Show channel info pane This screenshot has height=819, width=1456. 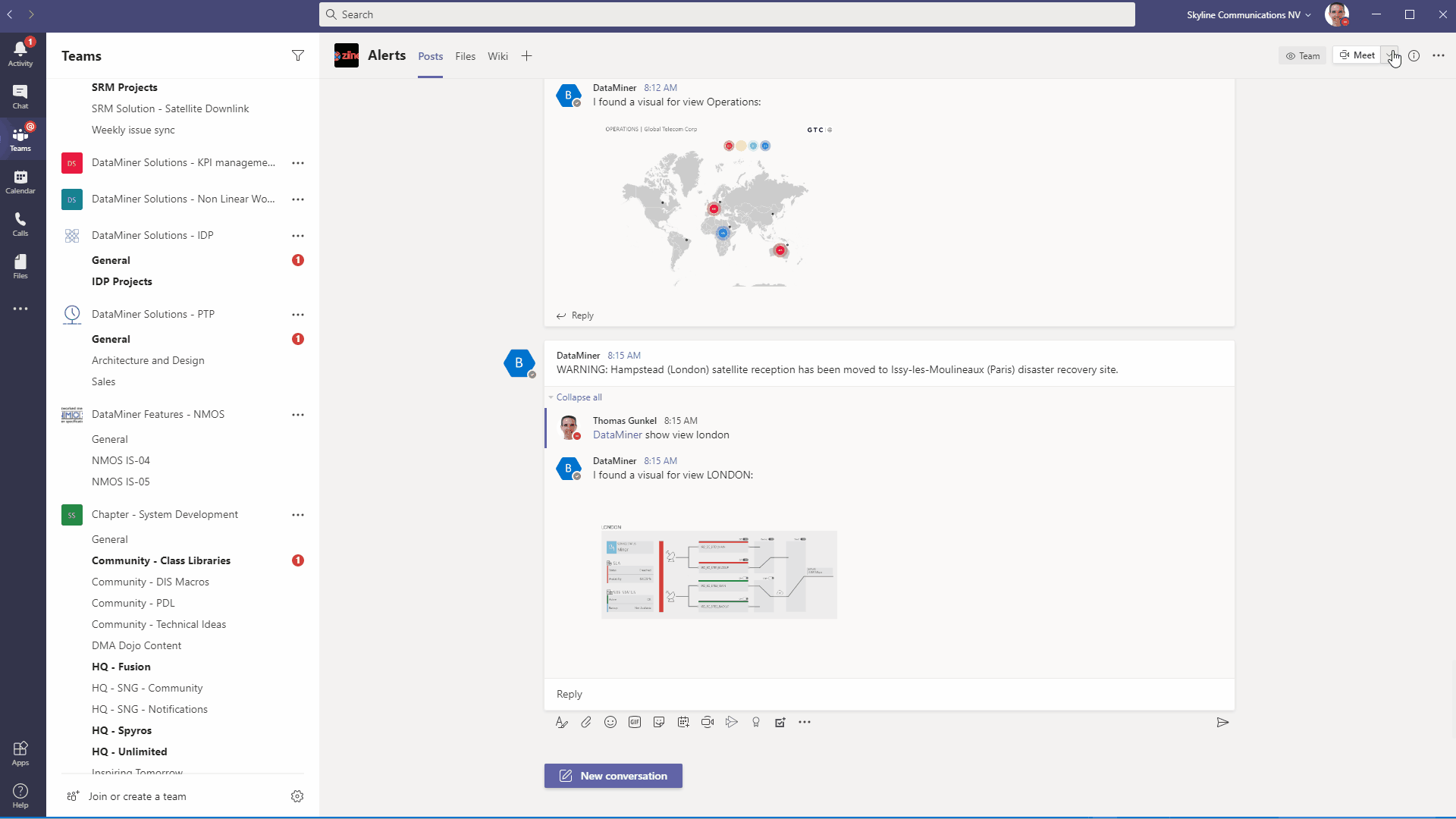click(1414, 55)
